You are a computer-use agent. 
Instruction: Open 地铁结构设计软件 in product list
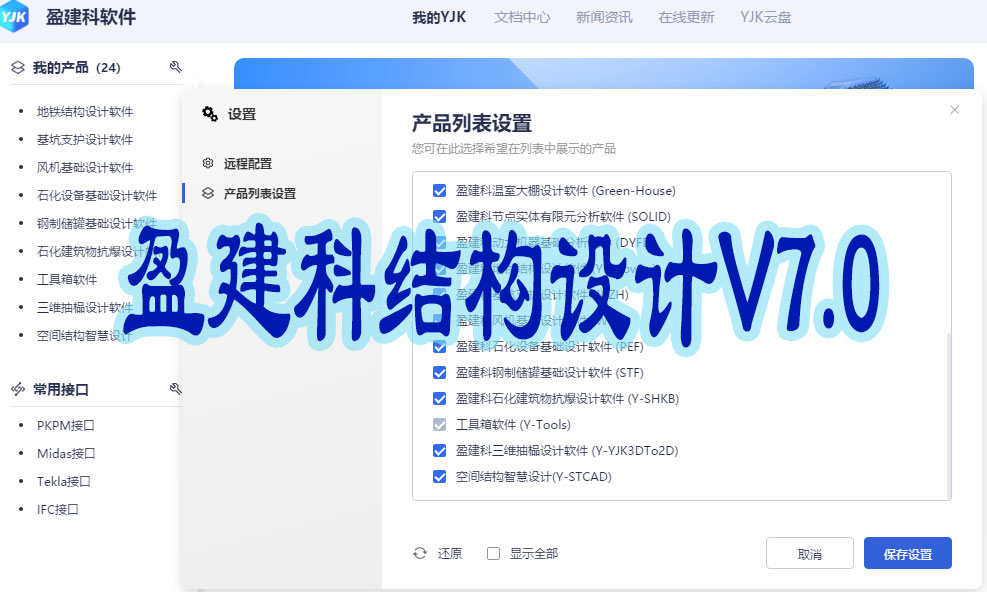coord(84,111)
